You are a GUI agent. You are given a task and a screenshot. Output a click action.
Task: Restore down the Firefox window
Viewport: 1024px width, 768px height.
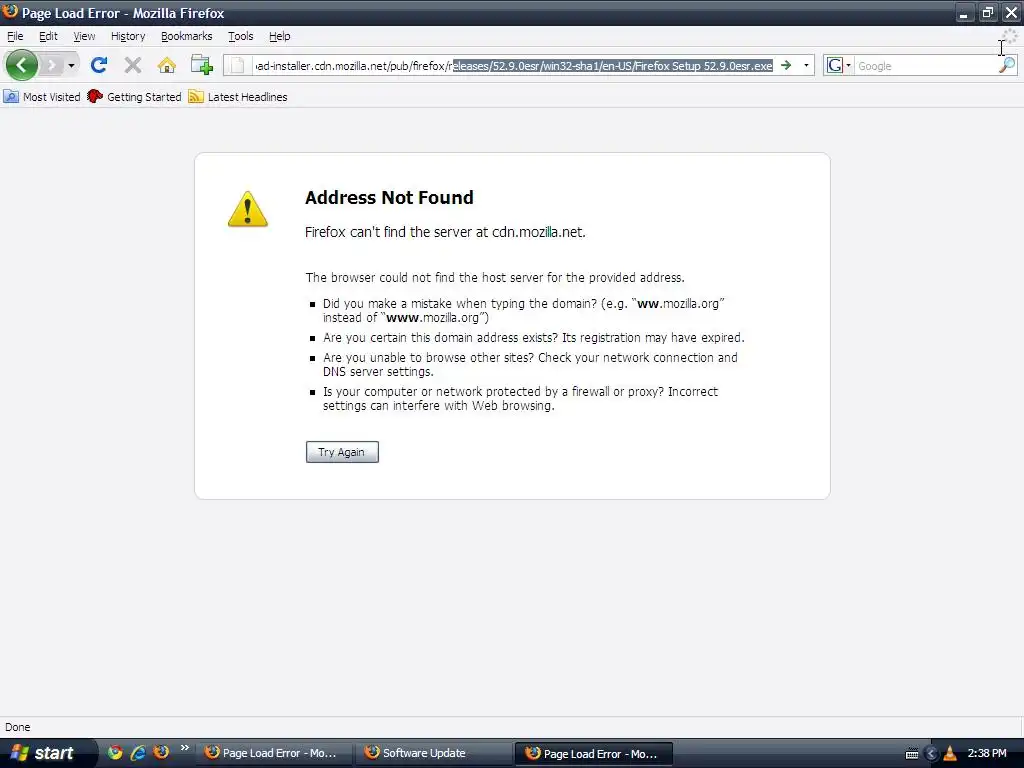tap(987, 12)
